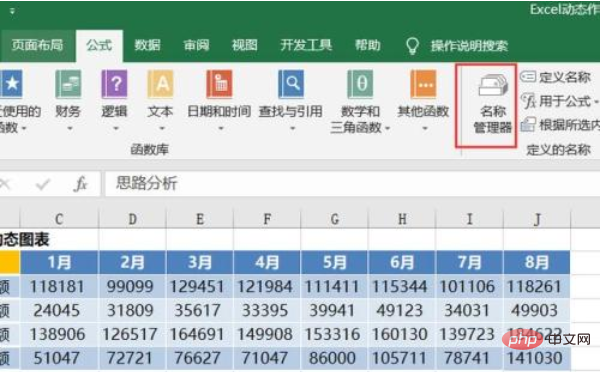The width and height of the screenshot is (601, 372).
Task: Click the 6月 header cell
Action: (x=402, y=262)
